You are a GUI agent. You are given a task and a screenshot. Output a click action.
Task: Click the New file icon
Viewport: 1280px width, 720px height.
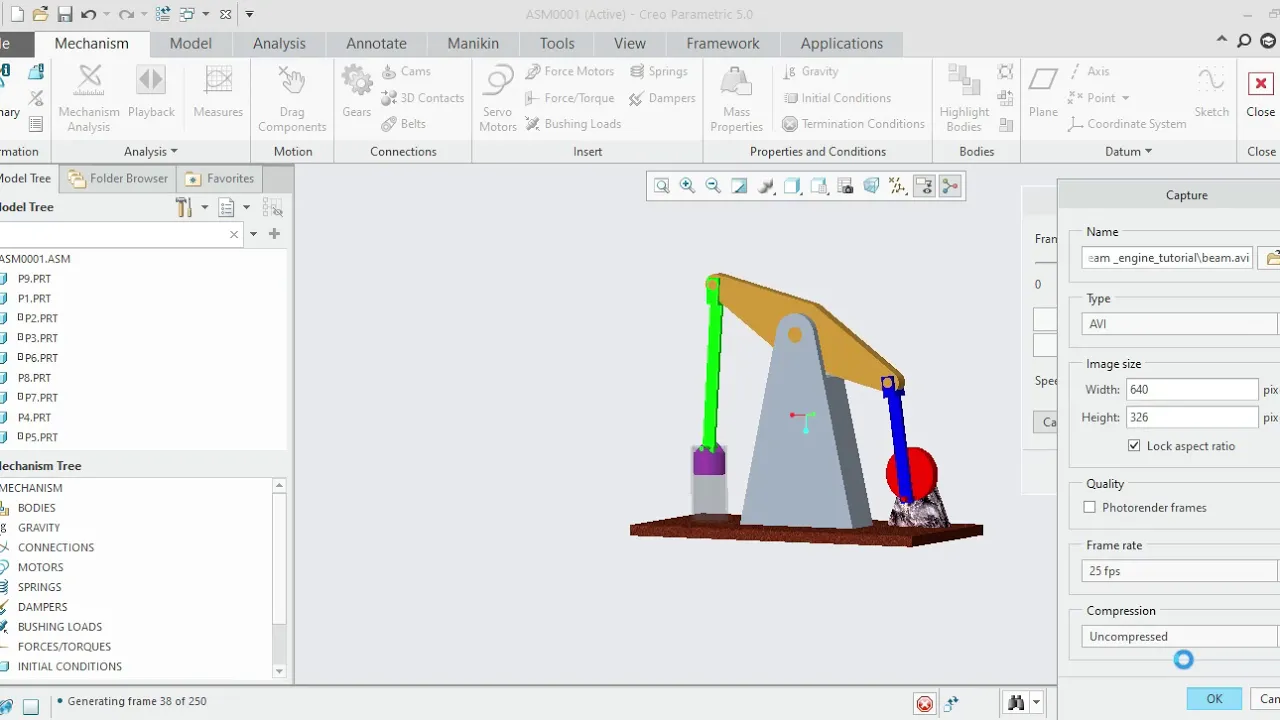pyautogui.click(x=16, y=14)
